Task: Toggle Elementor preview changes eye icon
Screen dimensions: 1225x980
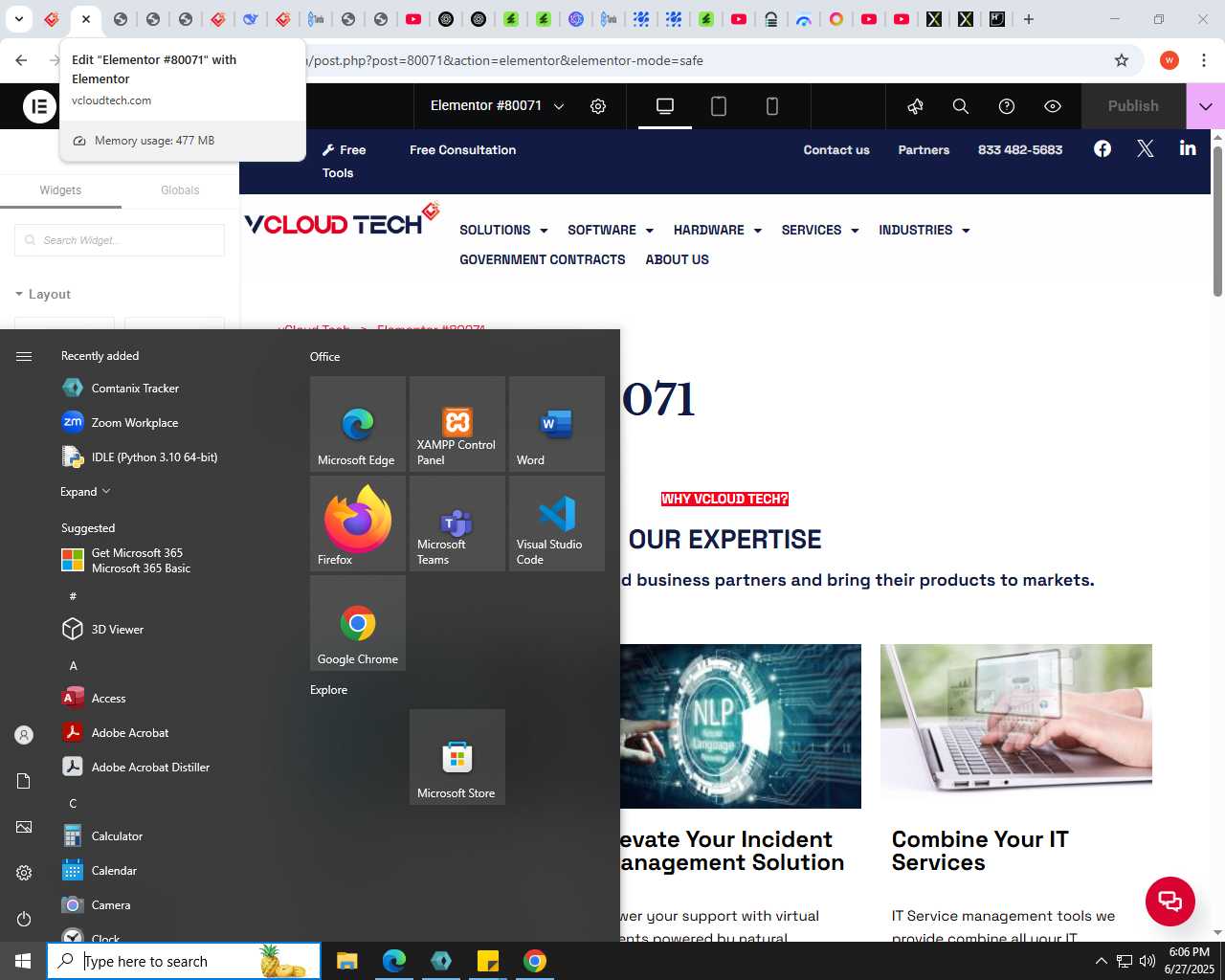Action: 1053,106
